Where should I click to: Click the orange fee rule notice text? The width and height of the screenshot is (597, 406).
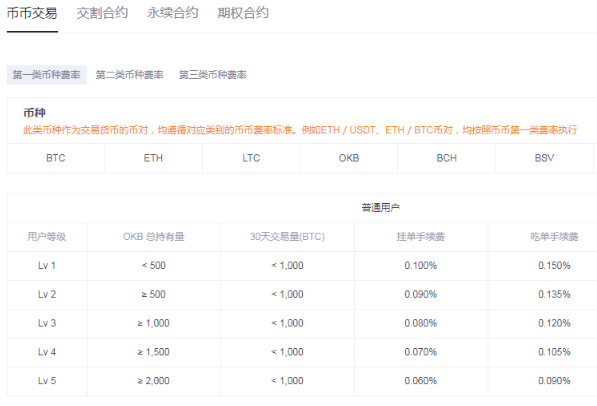click(x=300, y=130)
